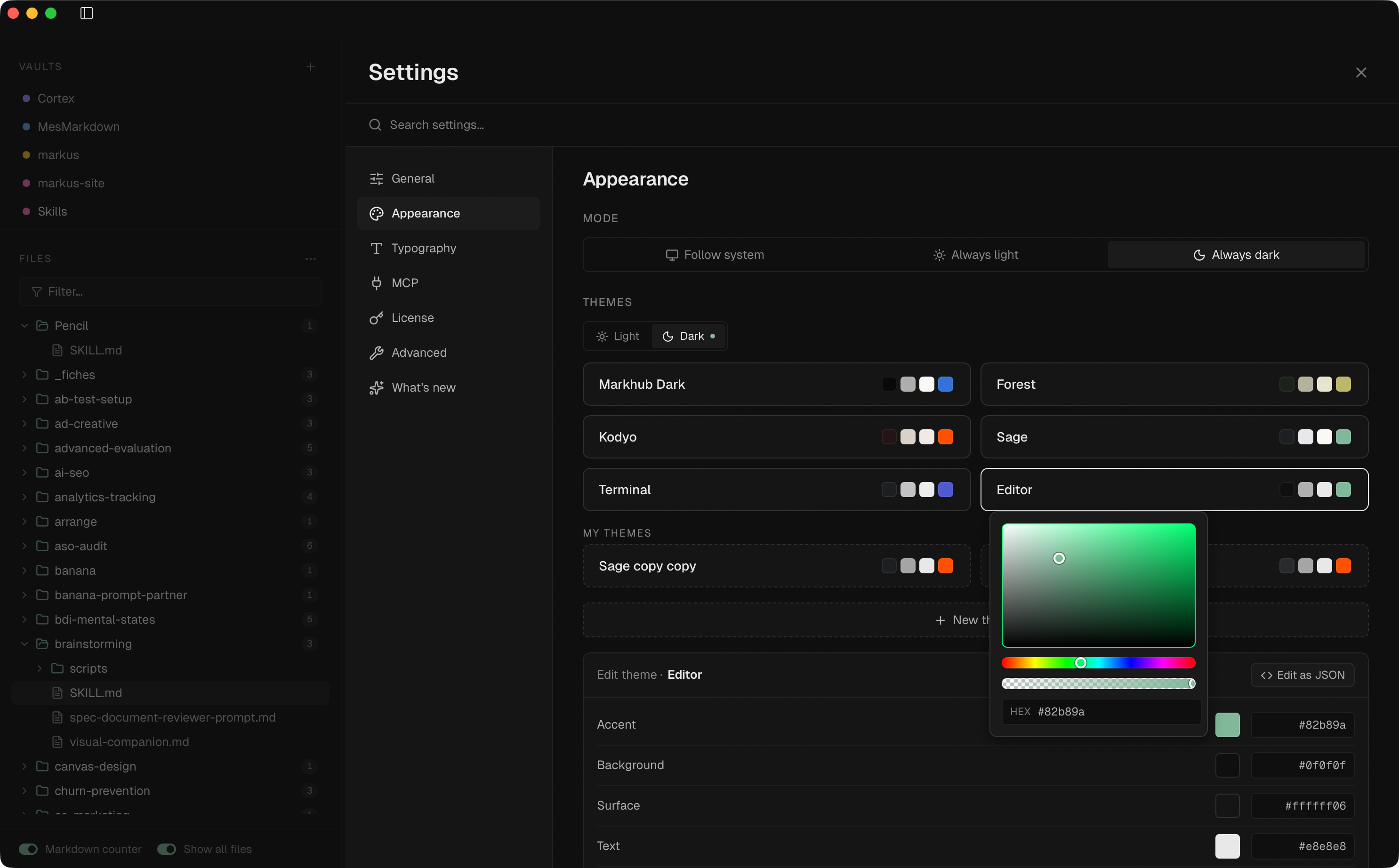The image size is (1399, 868).
Task: Open the License settings section
Action: 448,318
